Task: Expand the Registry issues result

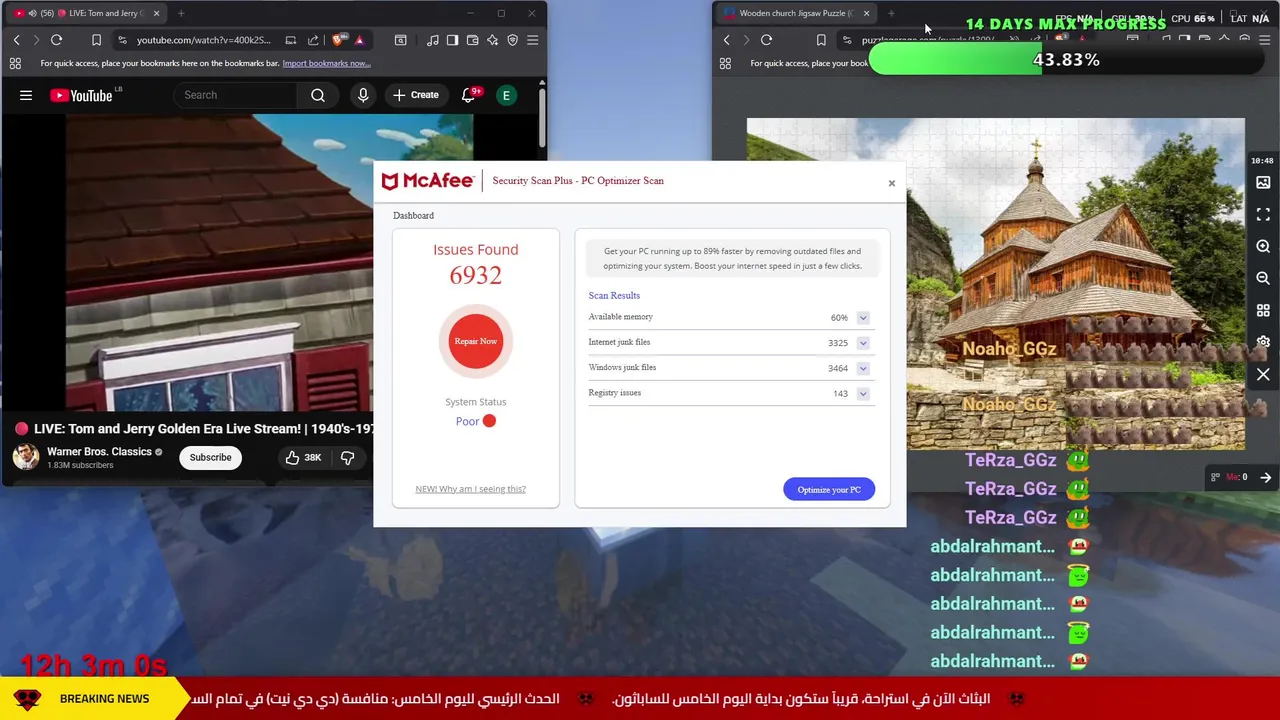Action: point(863,394)
